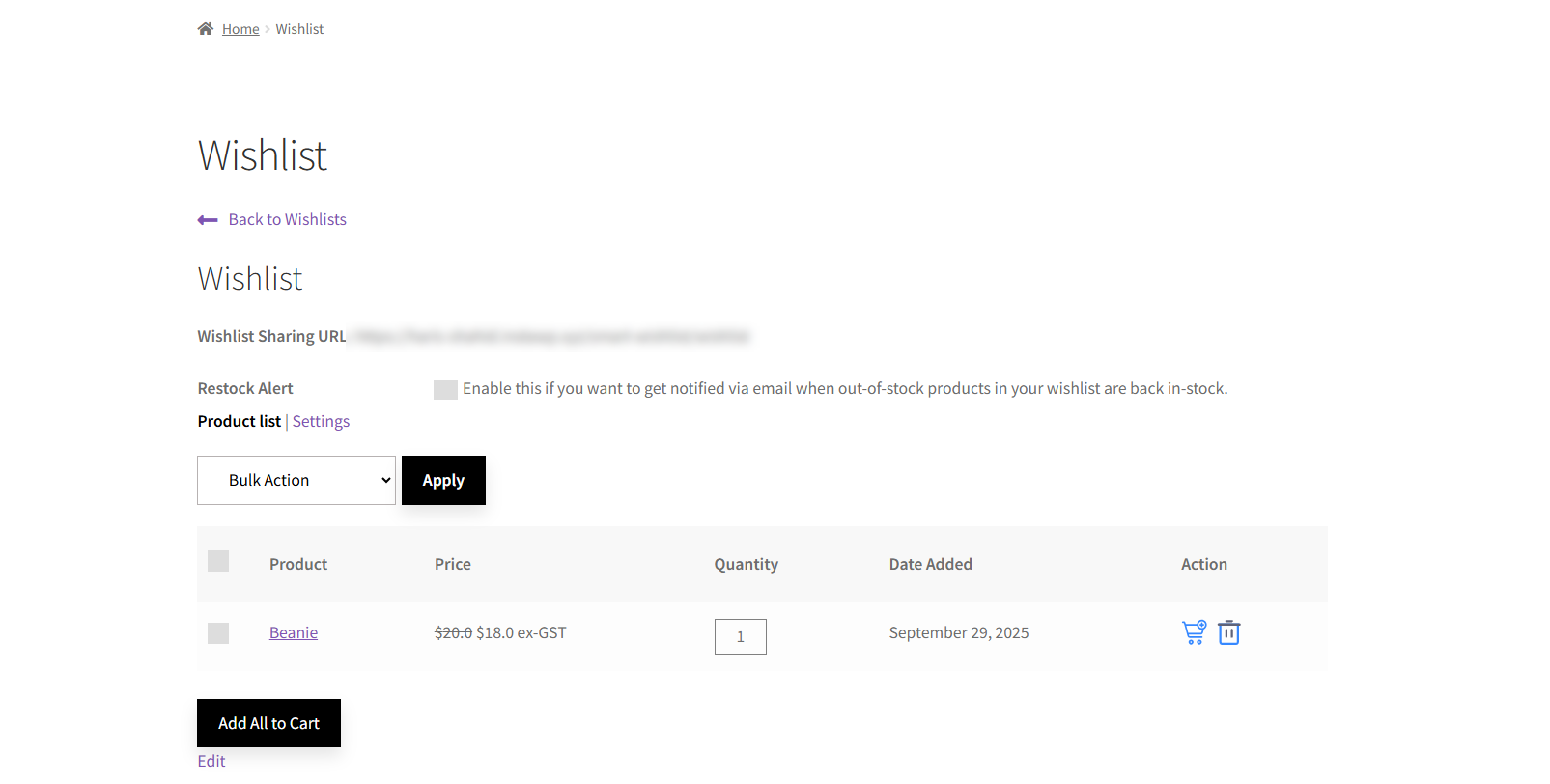Go back via Back to Wishlists link

click(287, 220)
